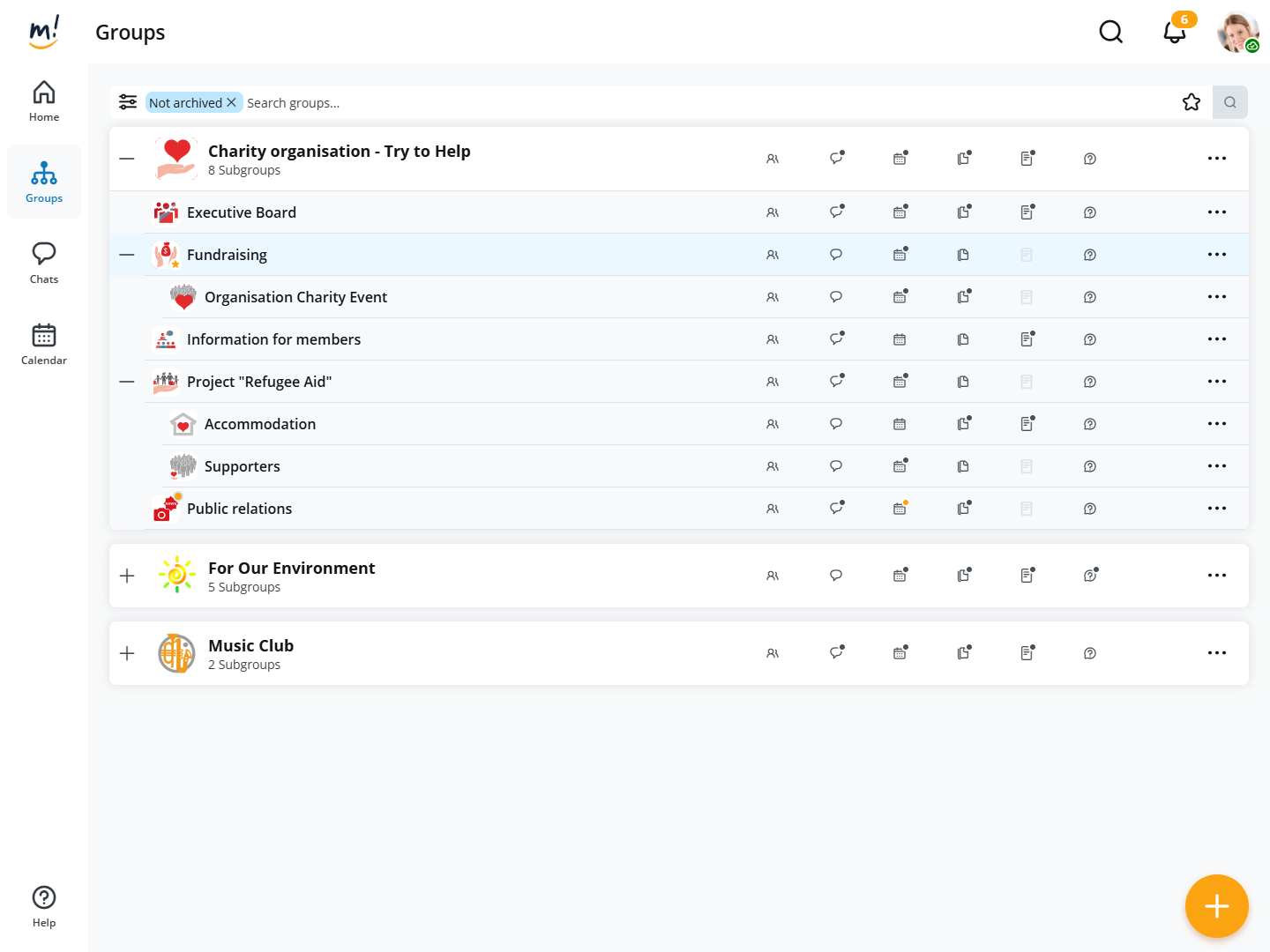Open more options for Supporters
This screenshot has width=1270, height=952.
click(1217, 466)
